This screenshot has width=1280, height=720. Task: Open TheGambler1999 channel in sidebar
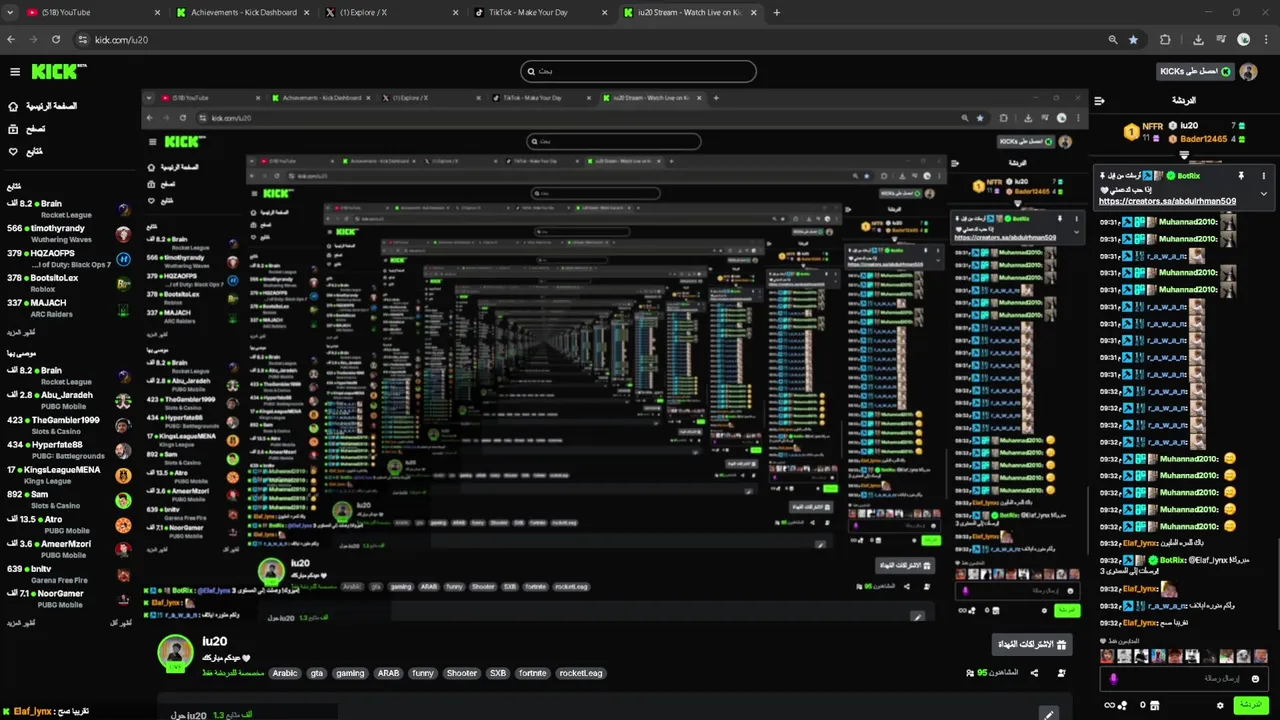tap(68, 425)
